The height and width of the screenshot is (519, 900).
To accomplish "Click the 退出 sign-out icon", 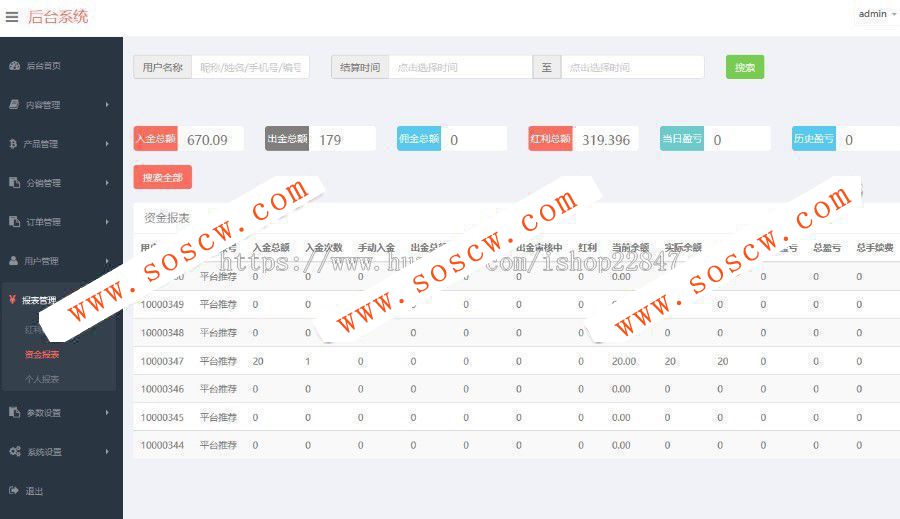I will [14, 490].
